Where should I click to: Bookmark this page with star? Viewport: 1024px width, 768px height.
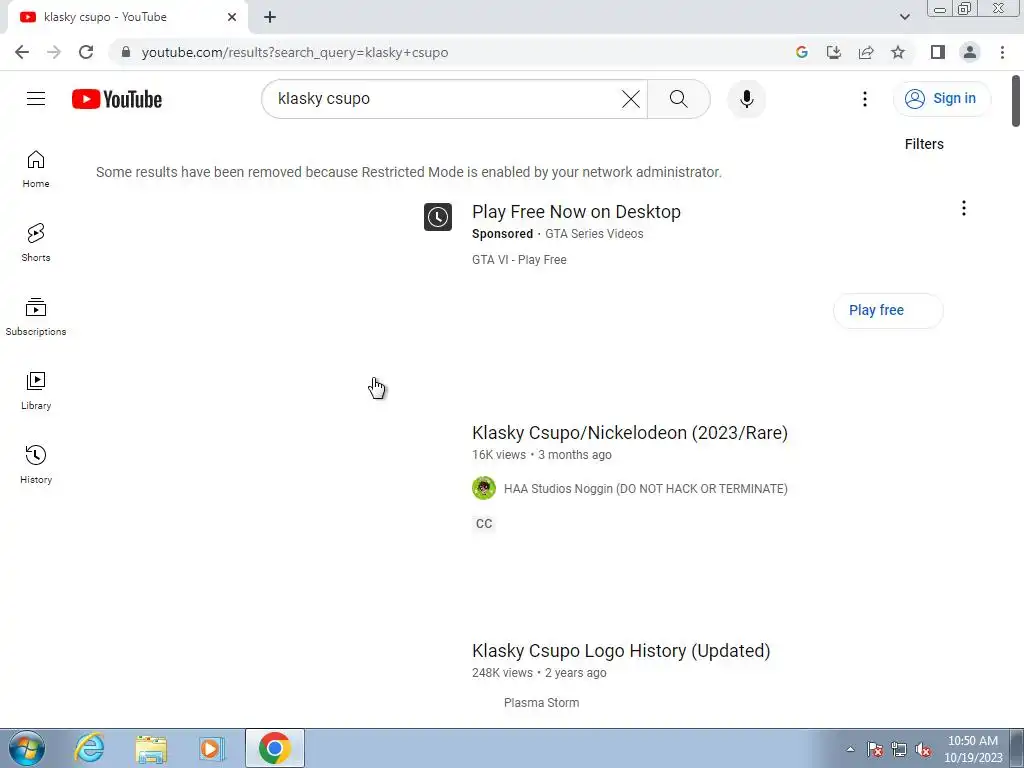coord(898,52)
